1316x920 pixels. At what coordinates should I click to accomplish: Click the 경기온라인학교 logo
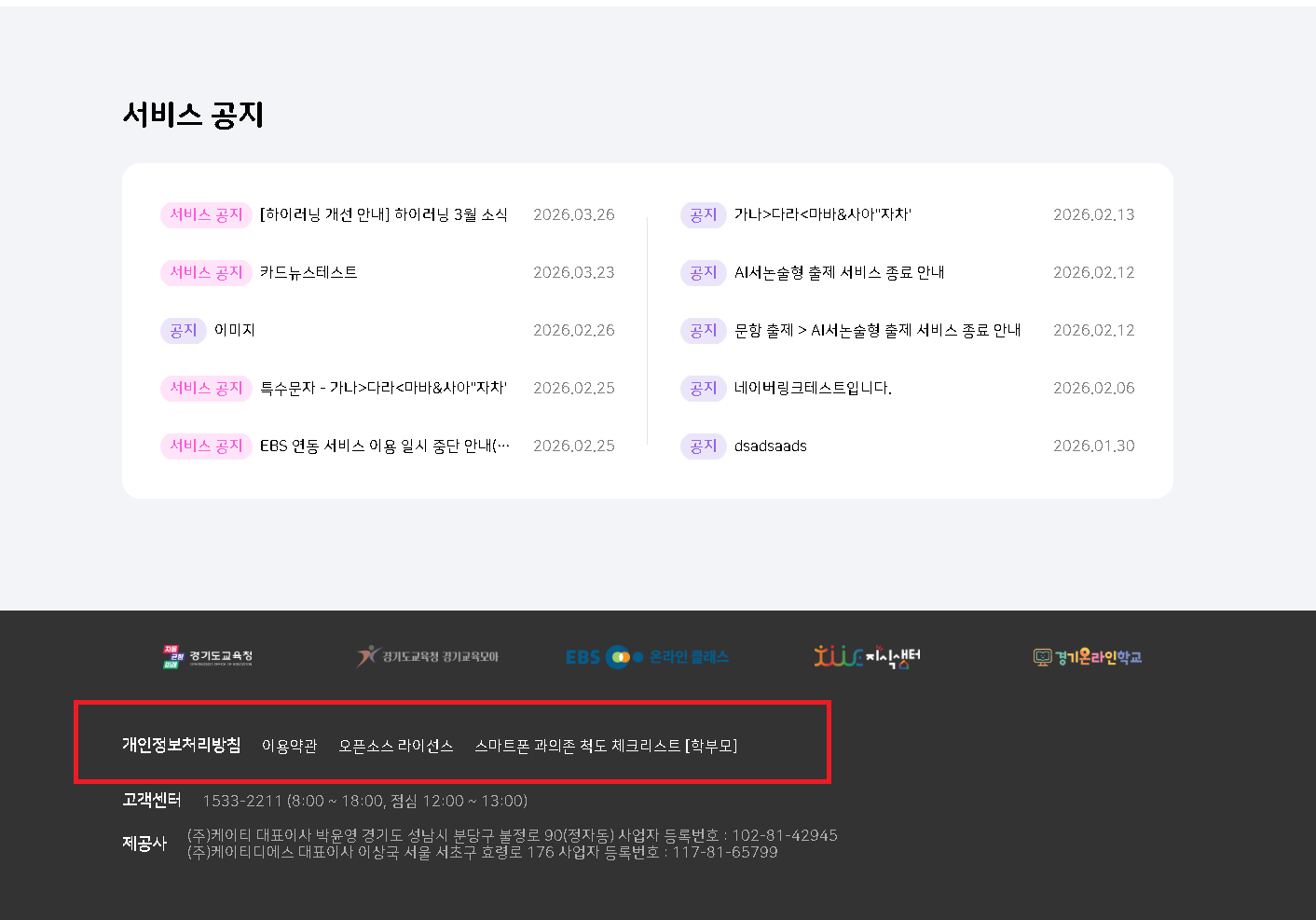(x=1087, y=657)
